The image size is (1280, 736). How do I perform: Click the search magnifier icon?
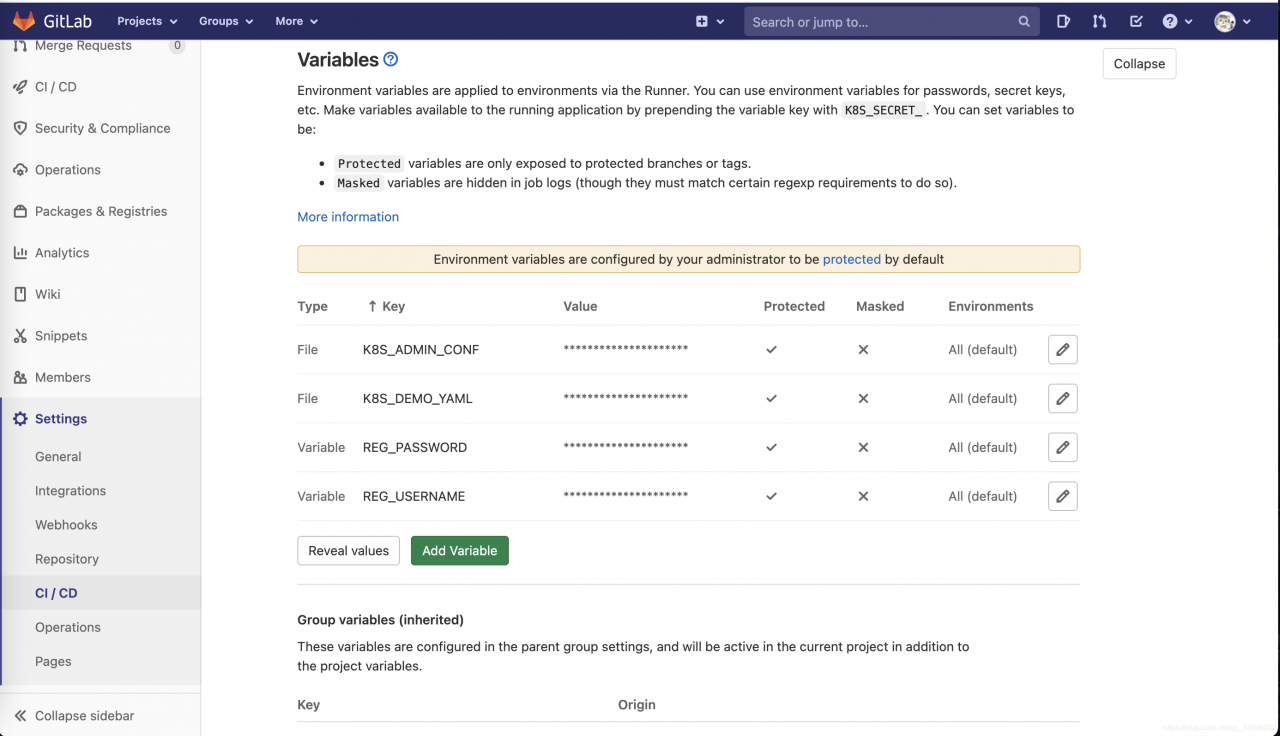(1024, 21)
